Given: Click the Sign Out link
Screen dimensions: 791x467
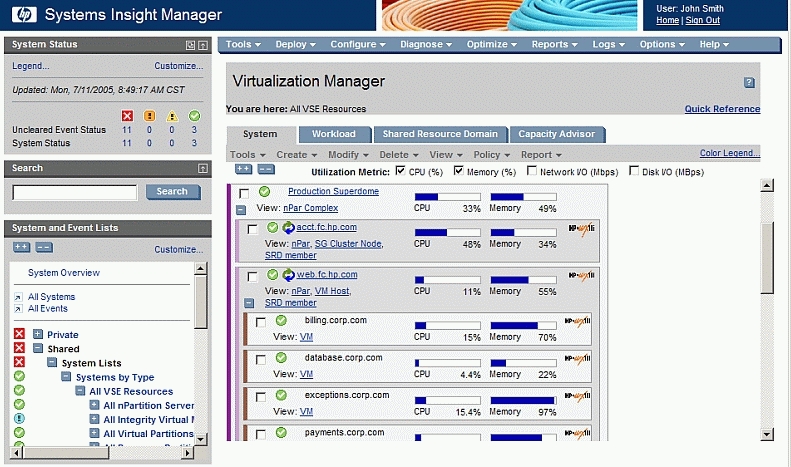Looking at the screenshot, I should coord(702,20).
